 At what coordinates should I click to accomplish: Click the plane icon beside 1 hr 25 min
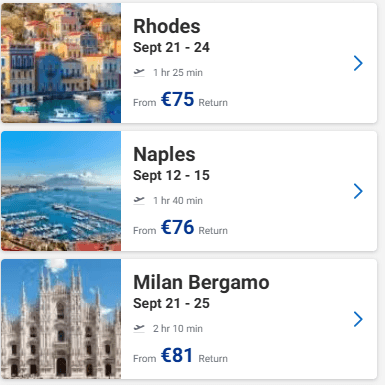(139, 72)
